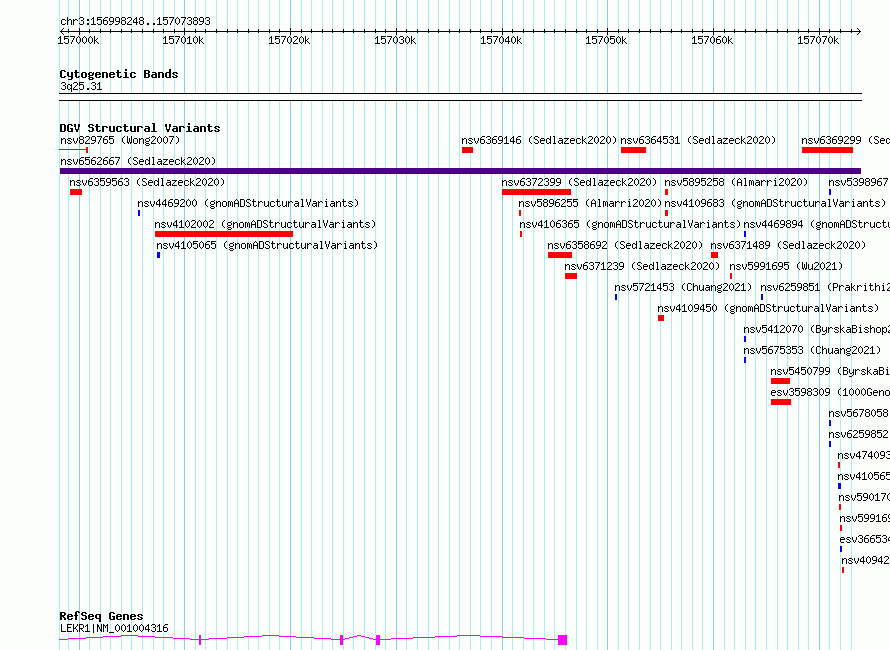Click nsv6259852 variant label

coord(858,434)
